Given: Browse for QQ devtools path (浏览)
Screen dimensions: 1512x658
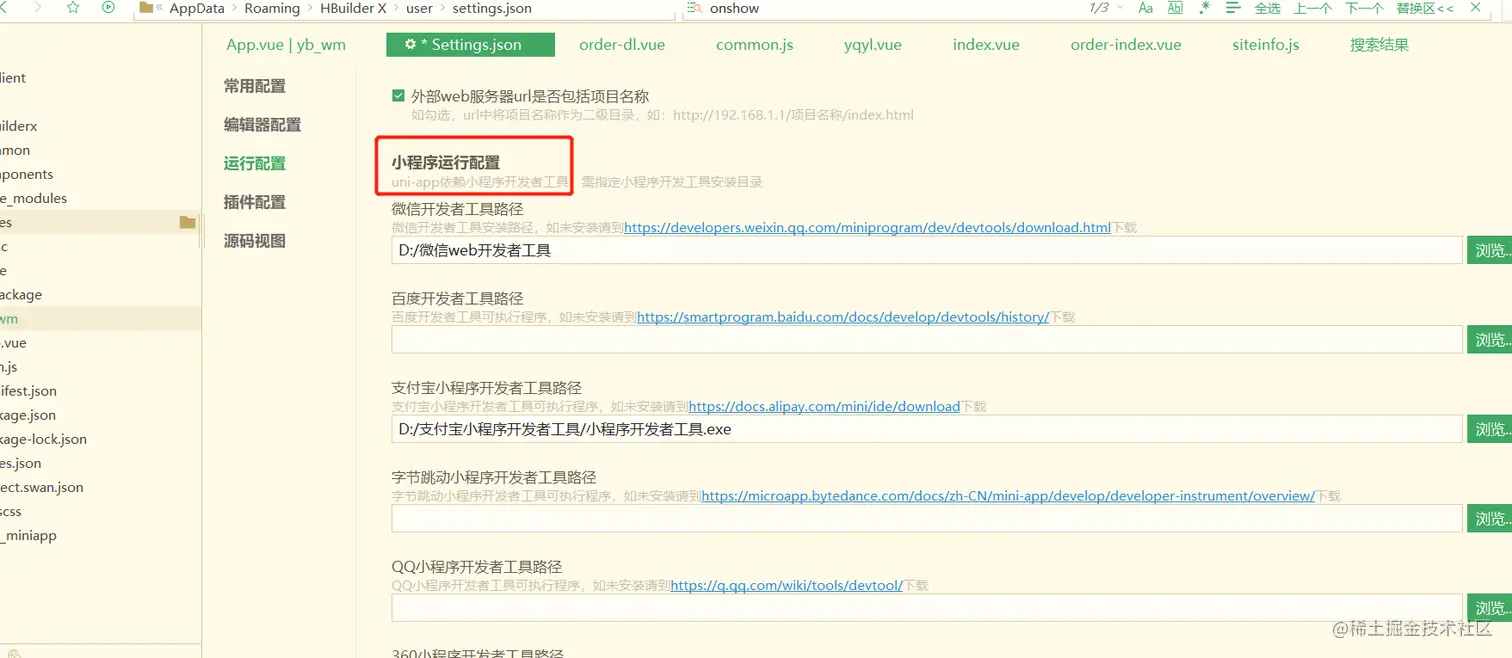Looking at the screenshot, I should tap(1489, 608).
